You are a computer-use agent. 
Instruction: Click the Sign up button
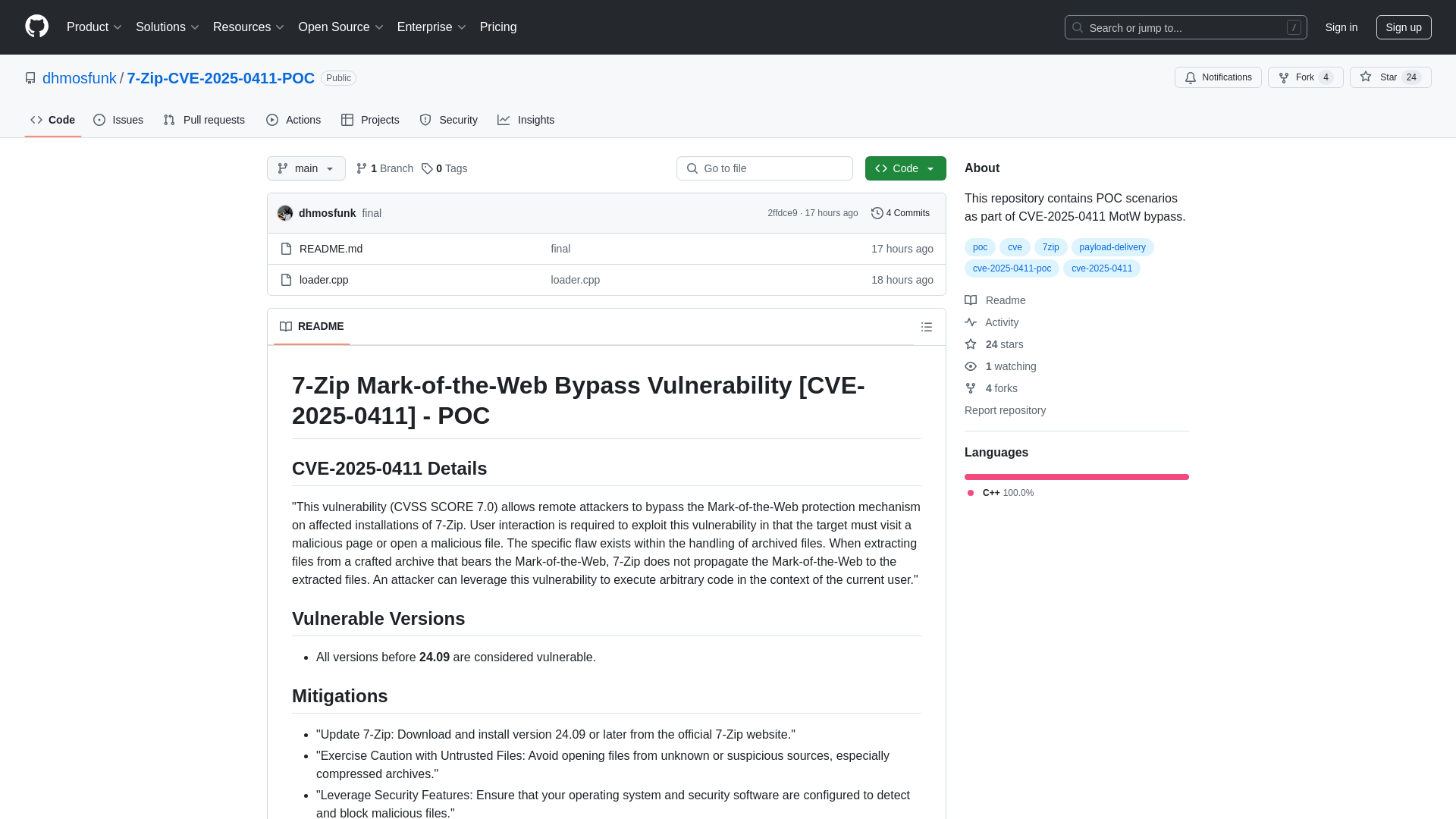click(x=1404, y=27)
